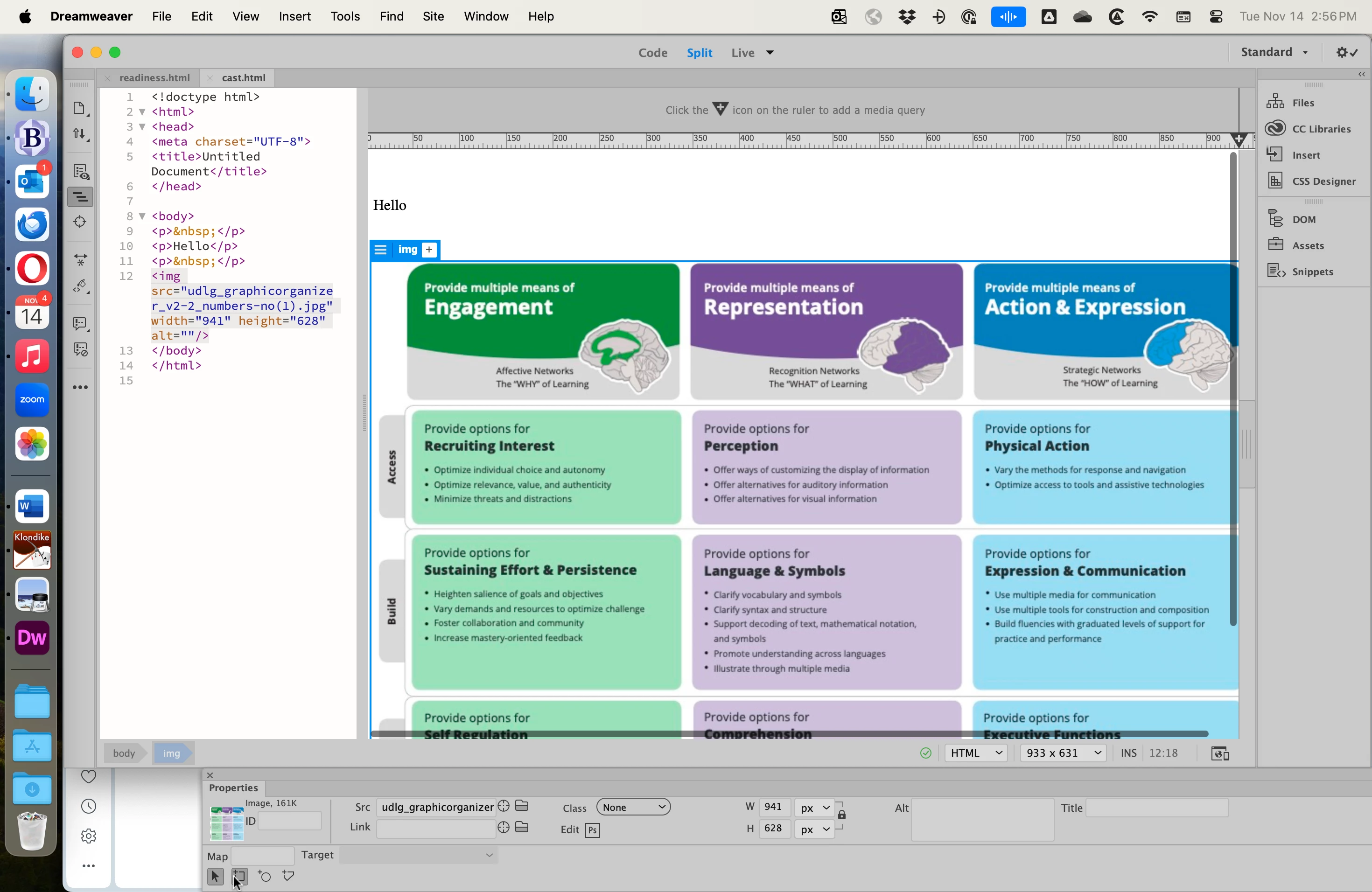Open the 933 x 631 window size dropdown
This screenshot has height=892, width=1372.
tap(1063, 753)
